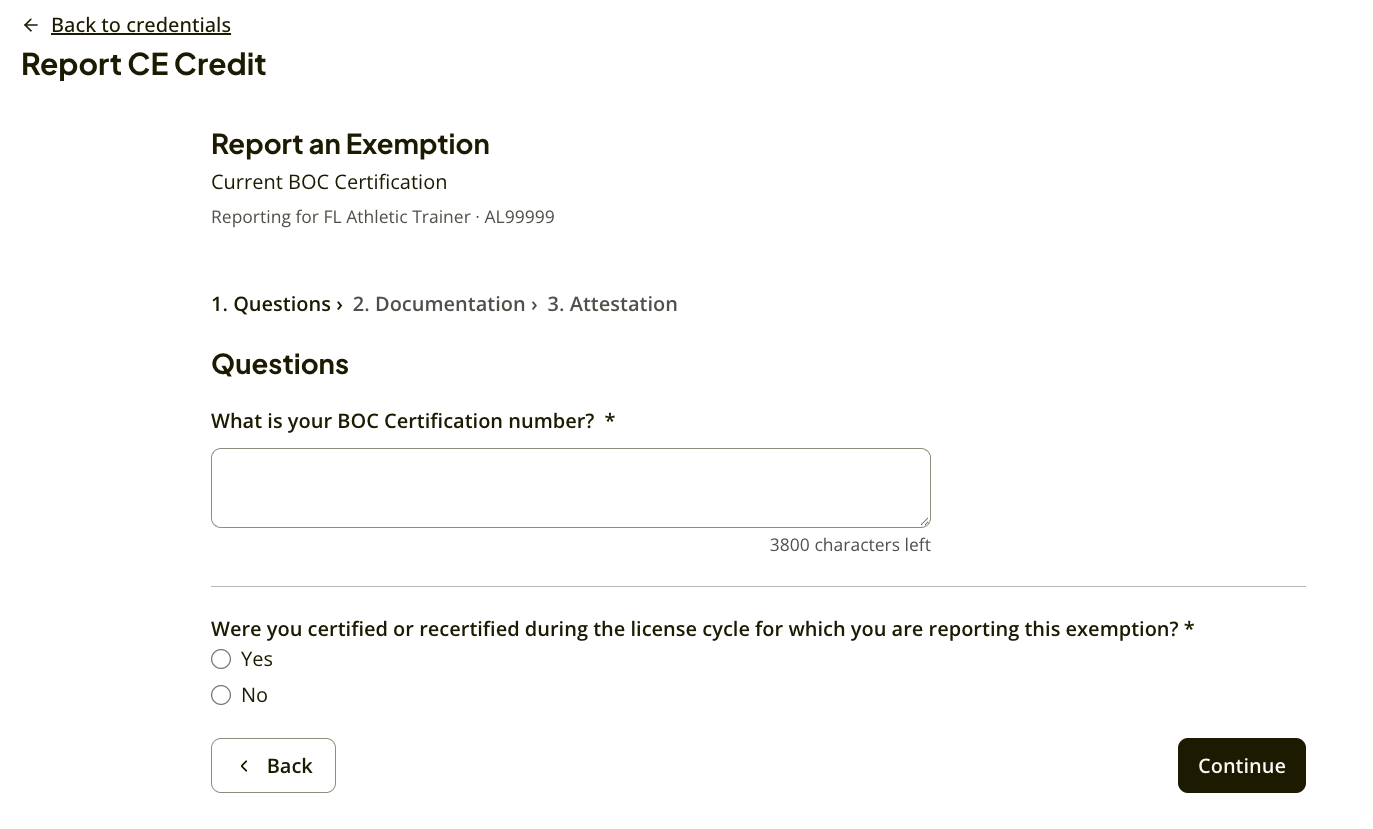
Task: Switch to the 2. Documentation step
Action: 439,304
